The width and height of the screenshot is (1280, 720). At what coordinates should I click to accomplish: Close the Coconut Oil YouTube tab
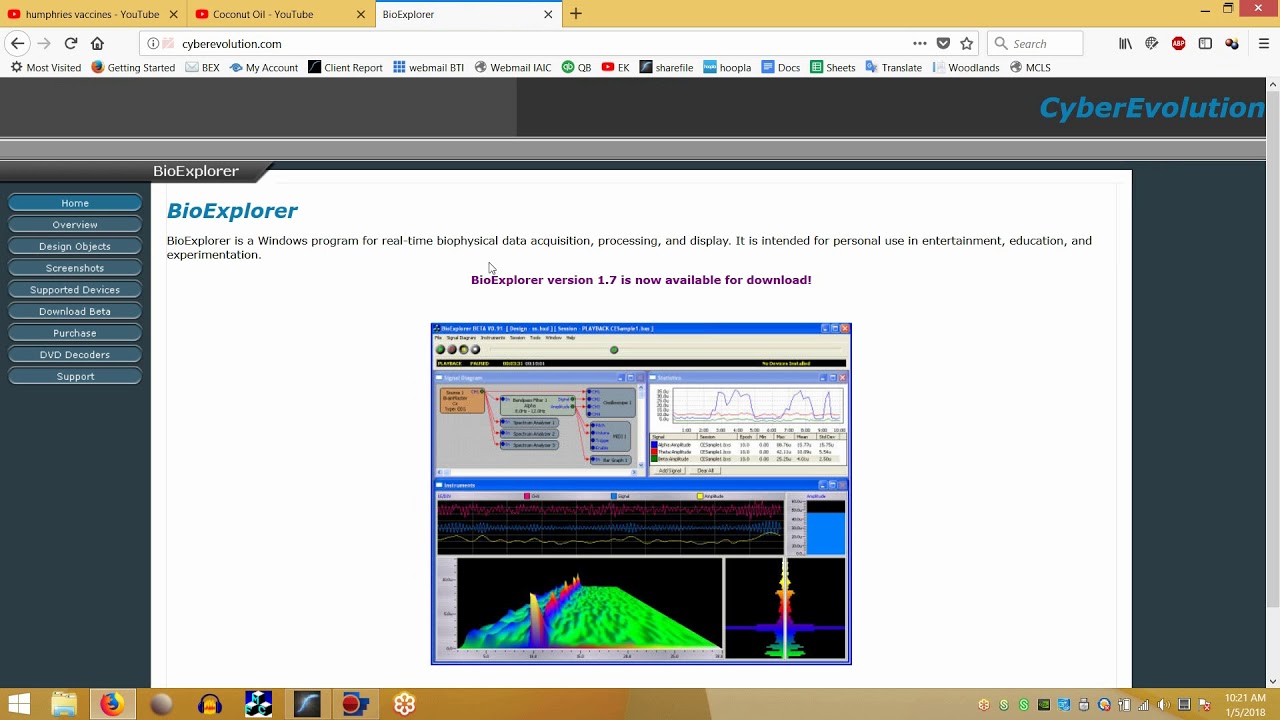point(361,14)
